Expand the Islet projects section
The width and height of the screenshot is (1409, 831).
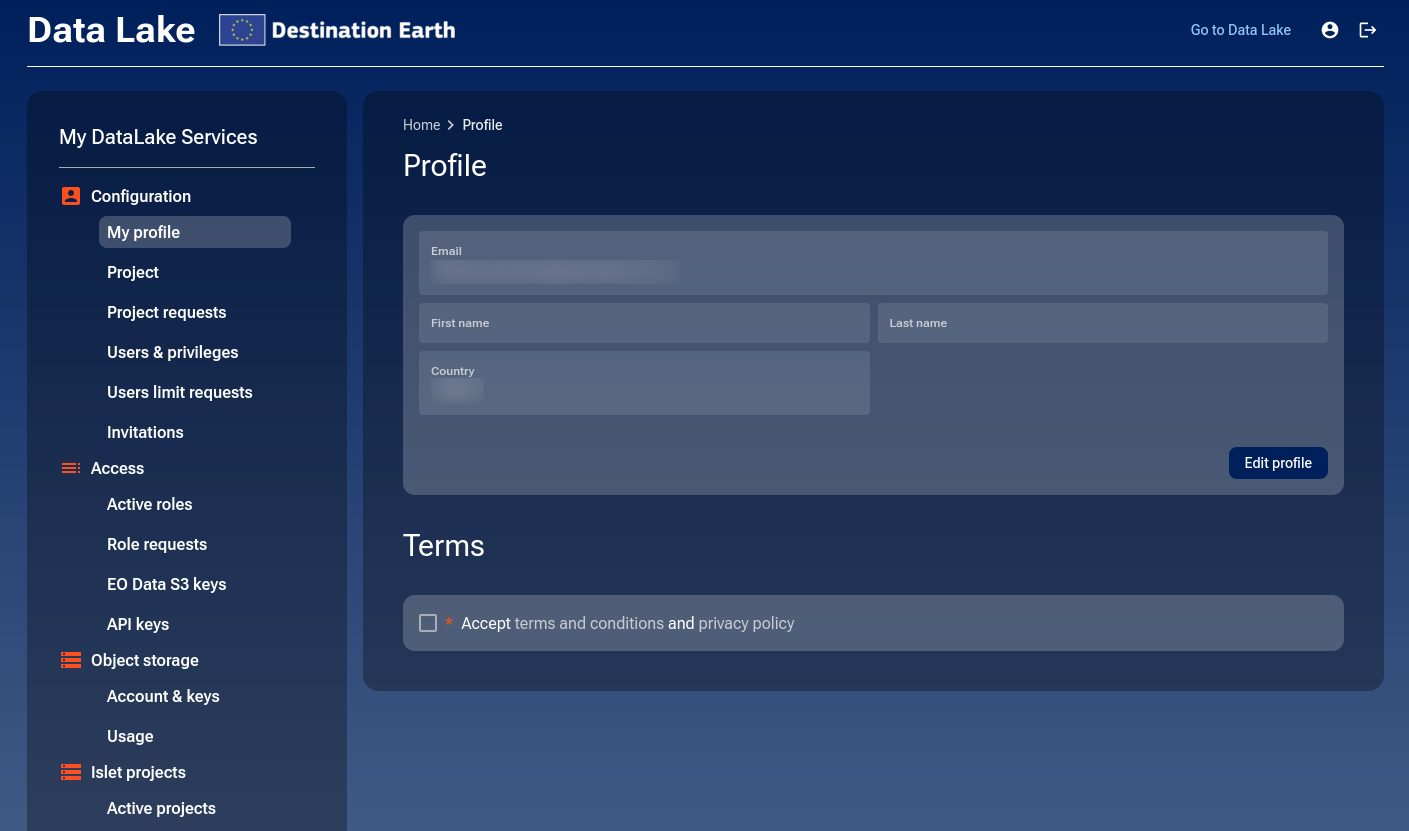(138, 772)
